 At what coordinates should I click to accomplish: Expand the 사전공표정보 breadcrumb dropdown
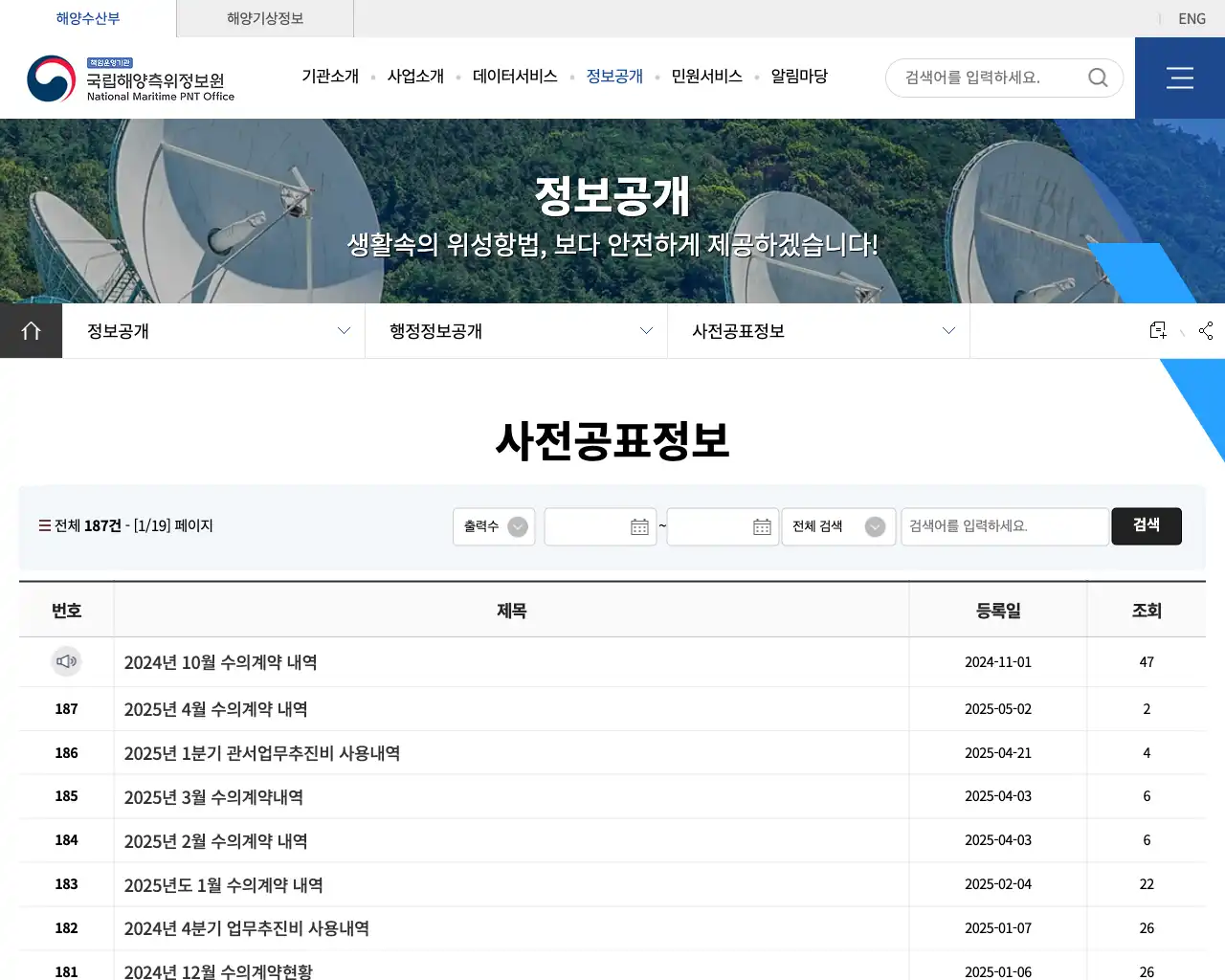click(x=818, y=331)
